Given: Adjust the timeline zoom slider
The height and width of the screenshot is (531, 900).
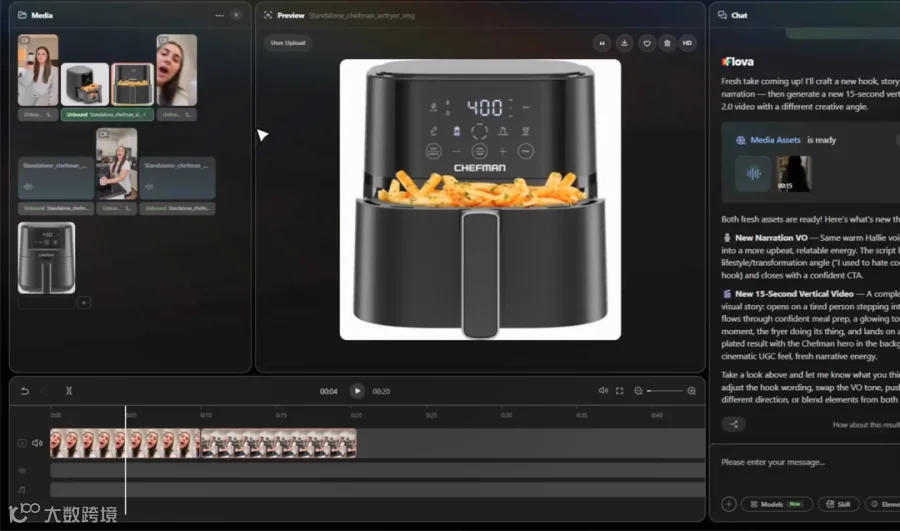Looking at the screenshot, I should coord(665,391).
